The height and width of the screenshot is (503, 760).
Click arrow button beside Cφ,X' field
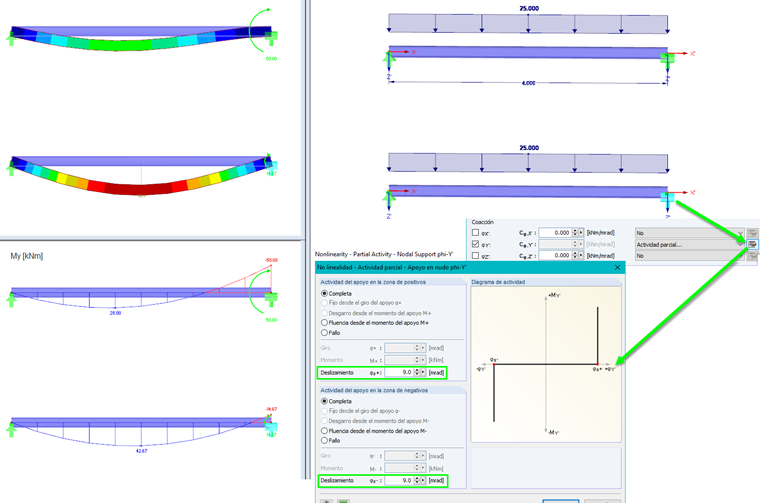click(x=581, y=233)
